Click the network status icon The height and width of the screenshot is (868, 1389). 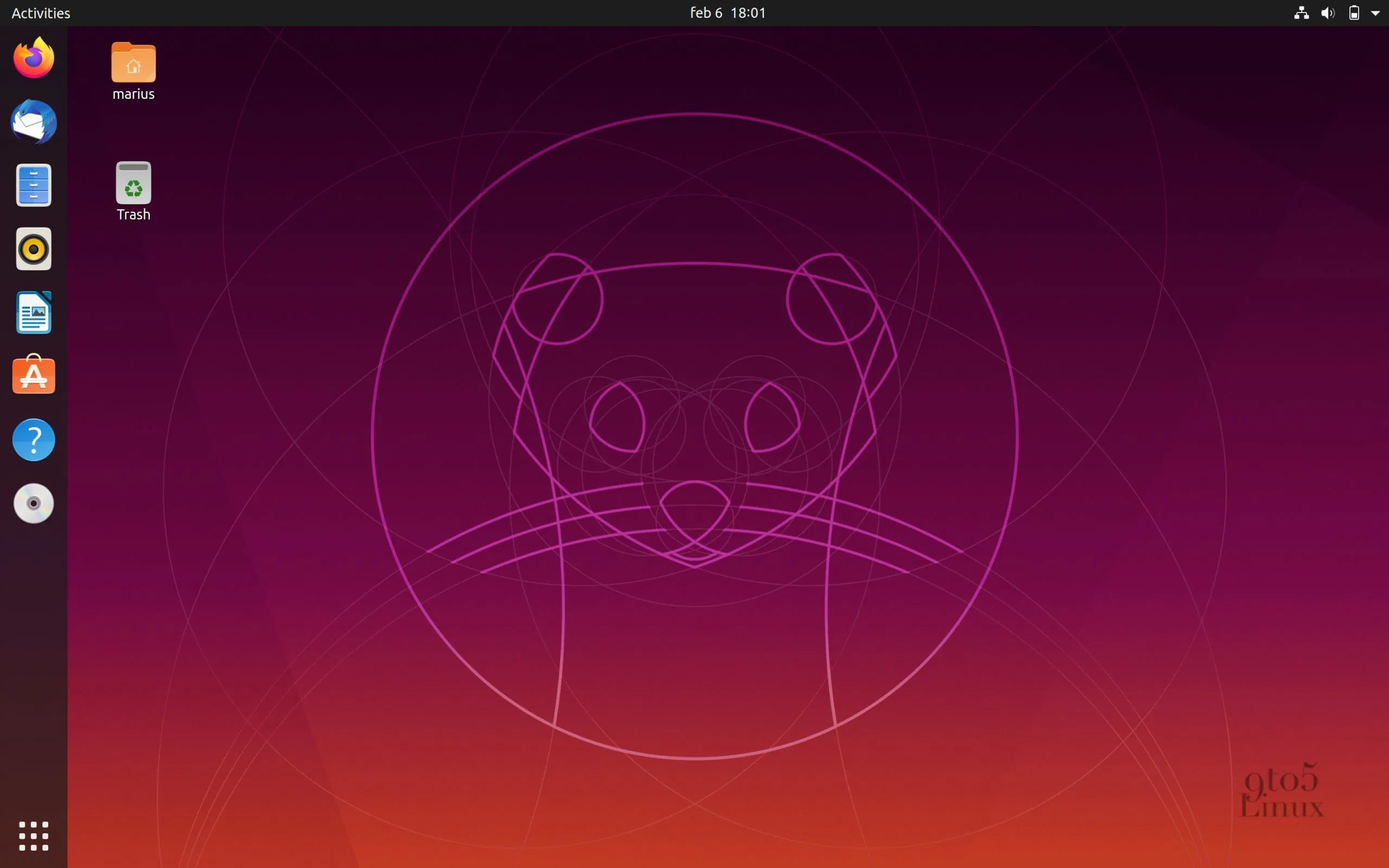(x=1301, y=12)
